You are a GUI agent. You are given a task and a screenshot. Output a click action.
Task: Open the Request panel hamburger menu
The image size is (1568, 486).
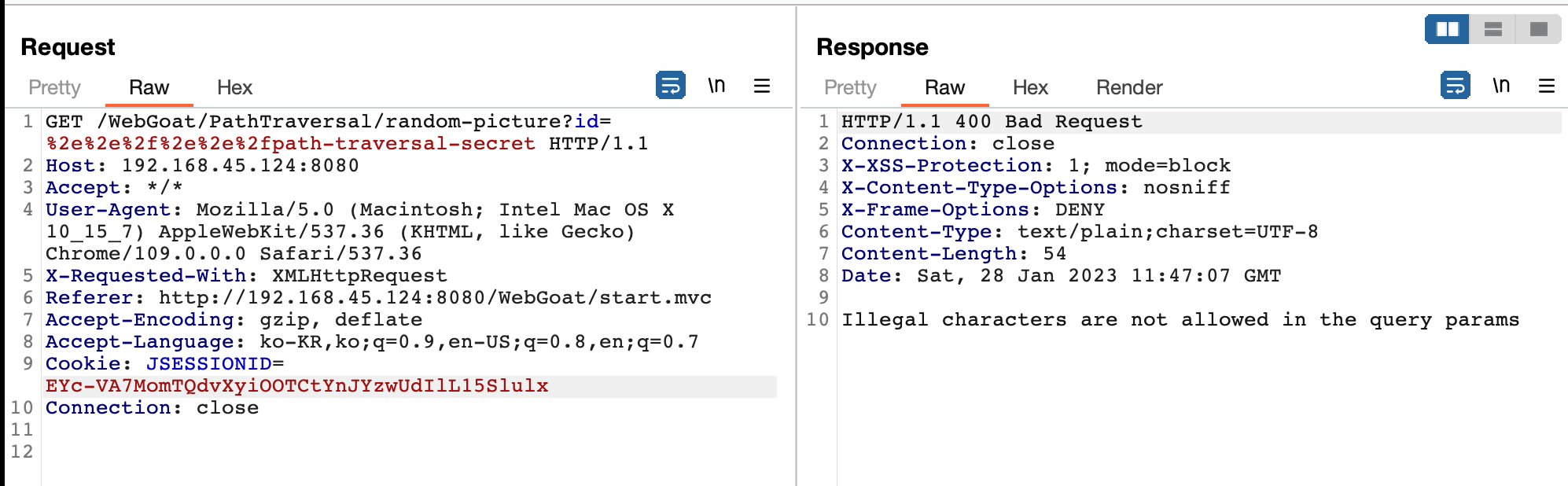[762, 86]
